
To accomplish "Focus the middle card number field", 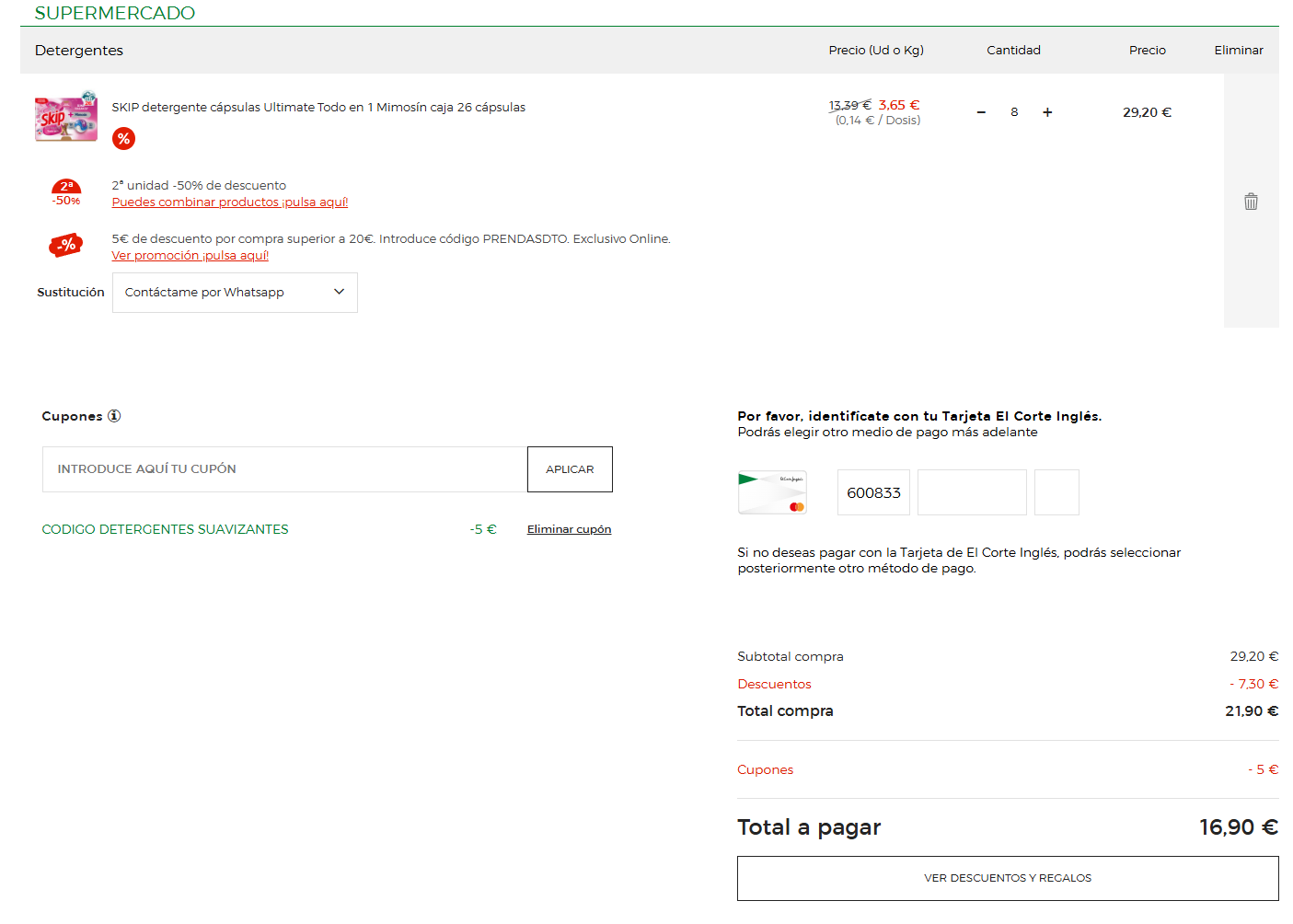I will click(972, 492).
